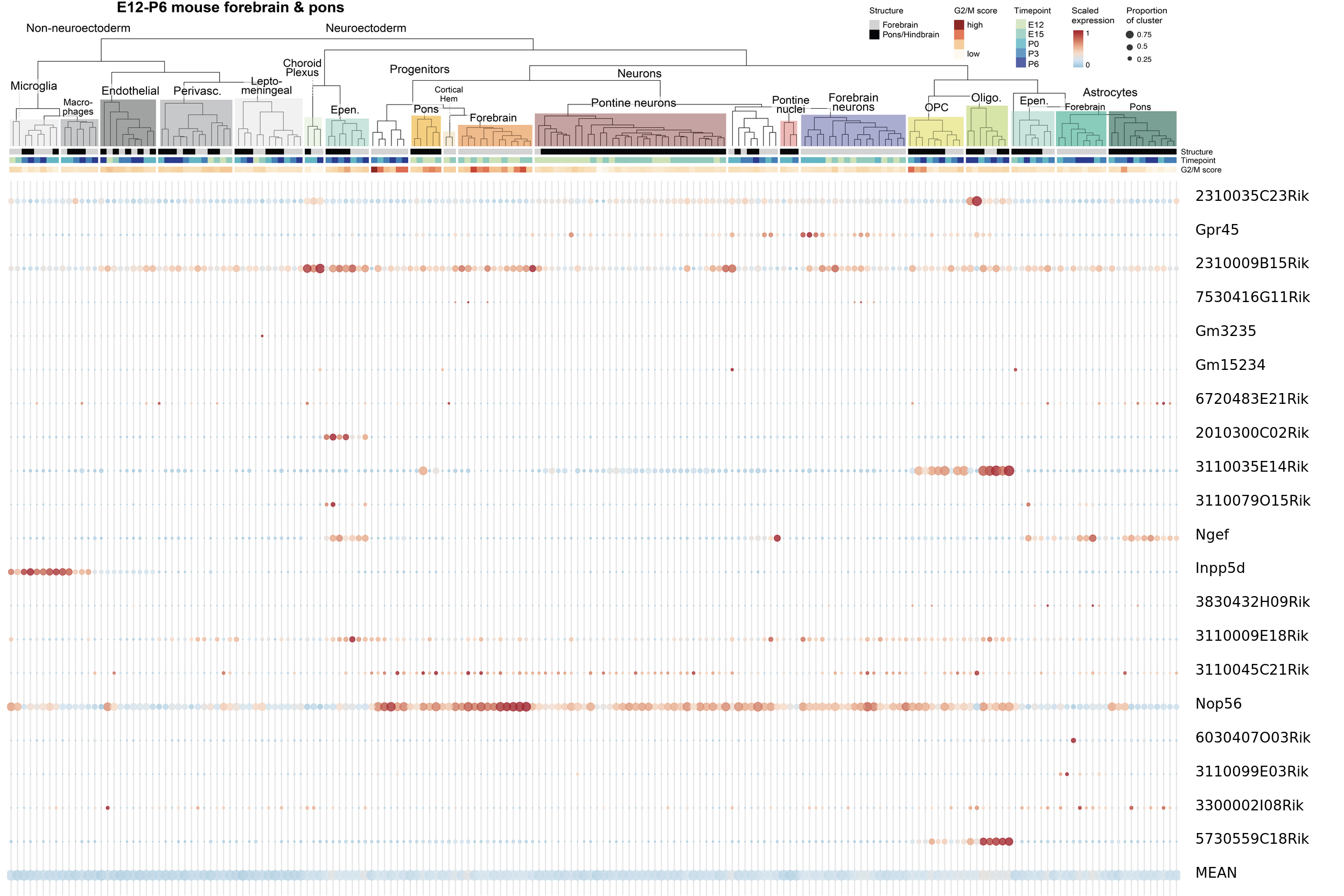
Task: Click the P6 timepoint legend swatch
Action: pyautogui.click(x=1020, y=64)
